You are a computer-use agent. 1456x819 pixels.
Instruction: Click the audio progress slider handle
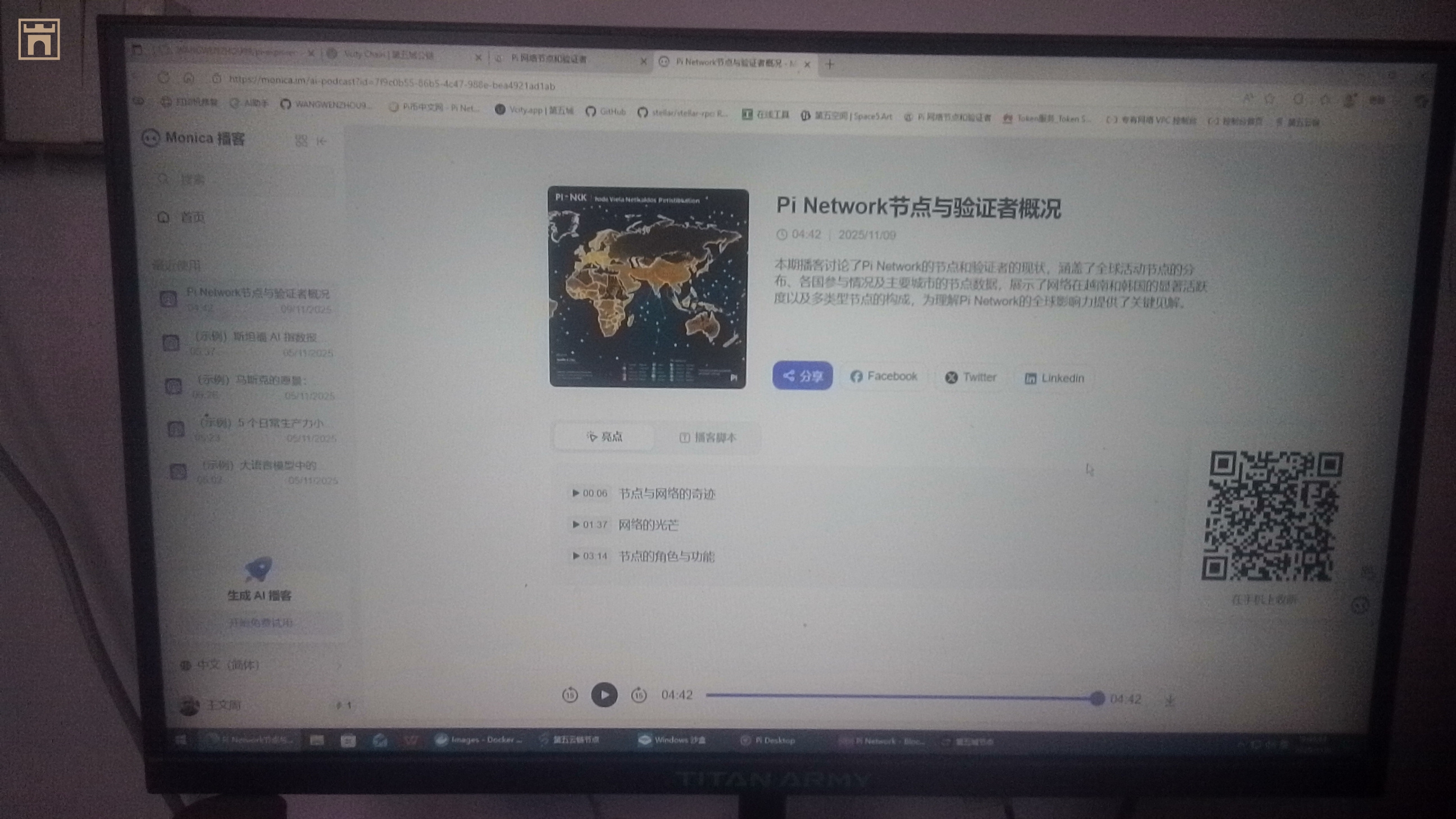tap(1096, 699)
